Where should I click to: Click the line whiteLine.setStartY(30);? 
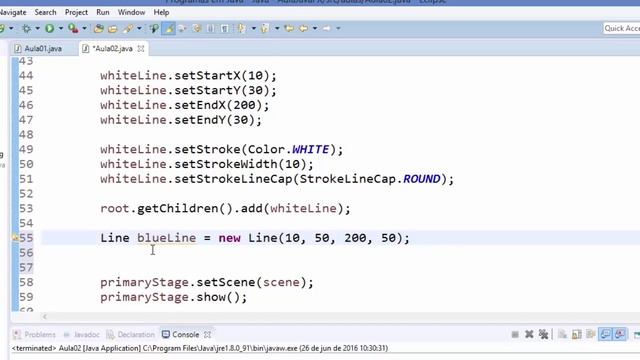coord(189,90)
